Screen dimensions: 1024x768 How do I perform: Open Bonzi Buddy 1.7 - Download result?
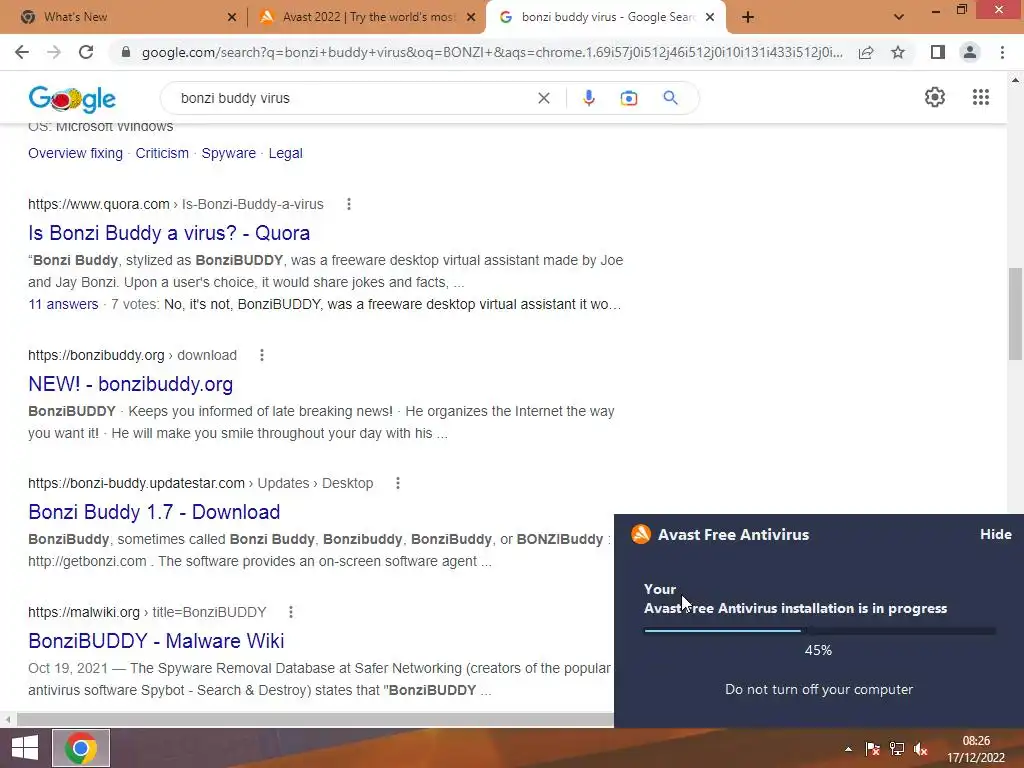click(x=154, y=512)
